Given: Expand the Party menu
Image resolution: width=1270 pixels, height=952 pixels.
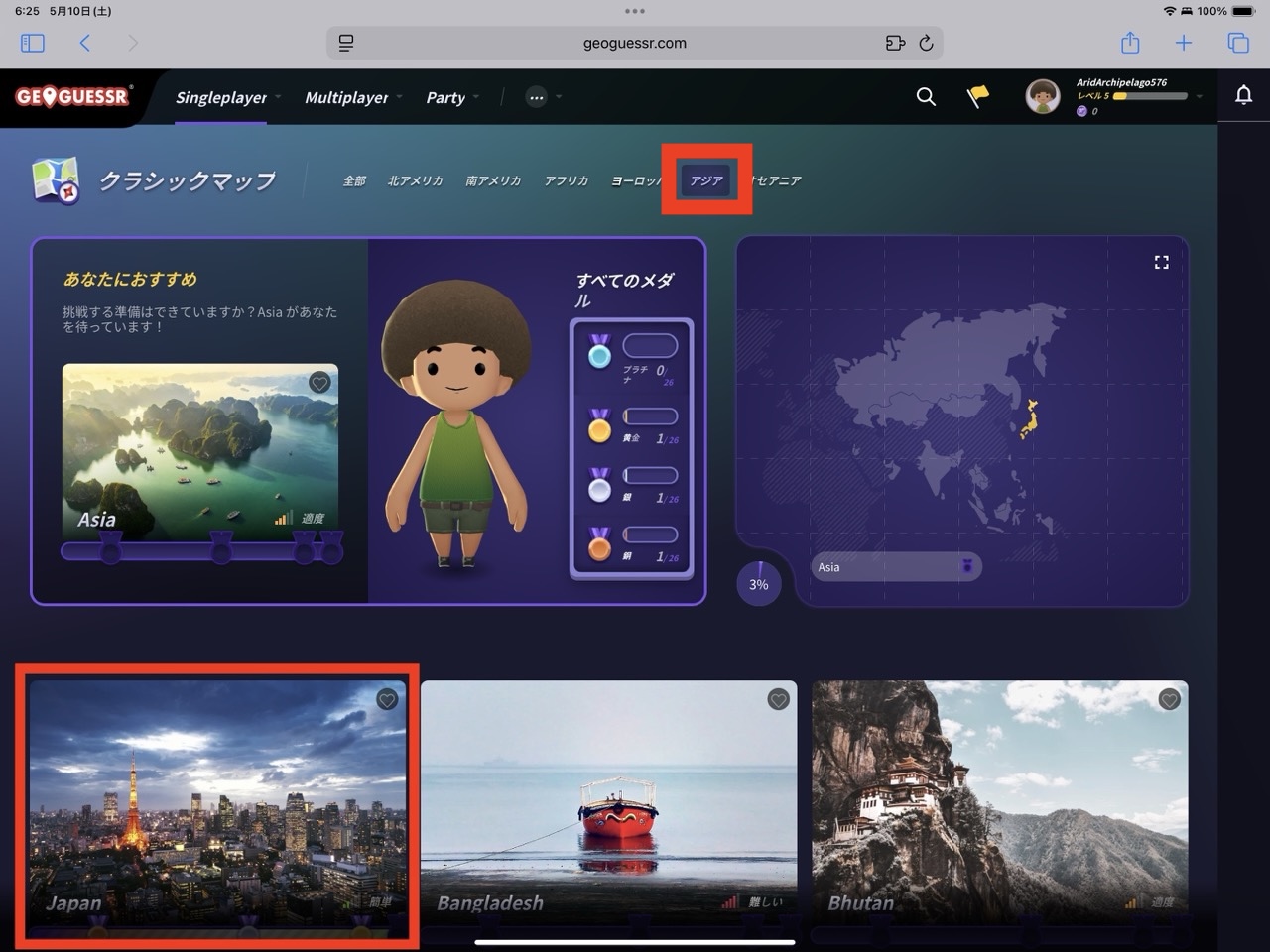Looking at the screenshot, I should (451, 97).
